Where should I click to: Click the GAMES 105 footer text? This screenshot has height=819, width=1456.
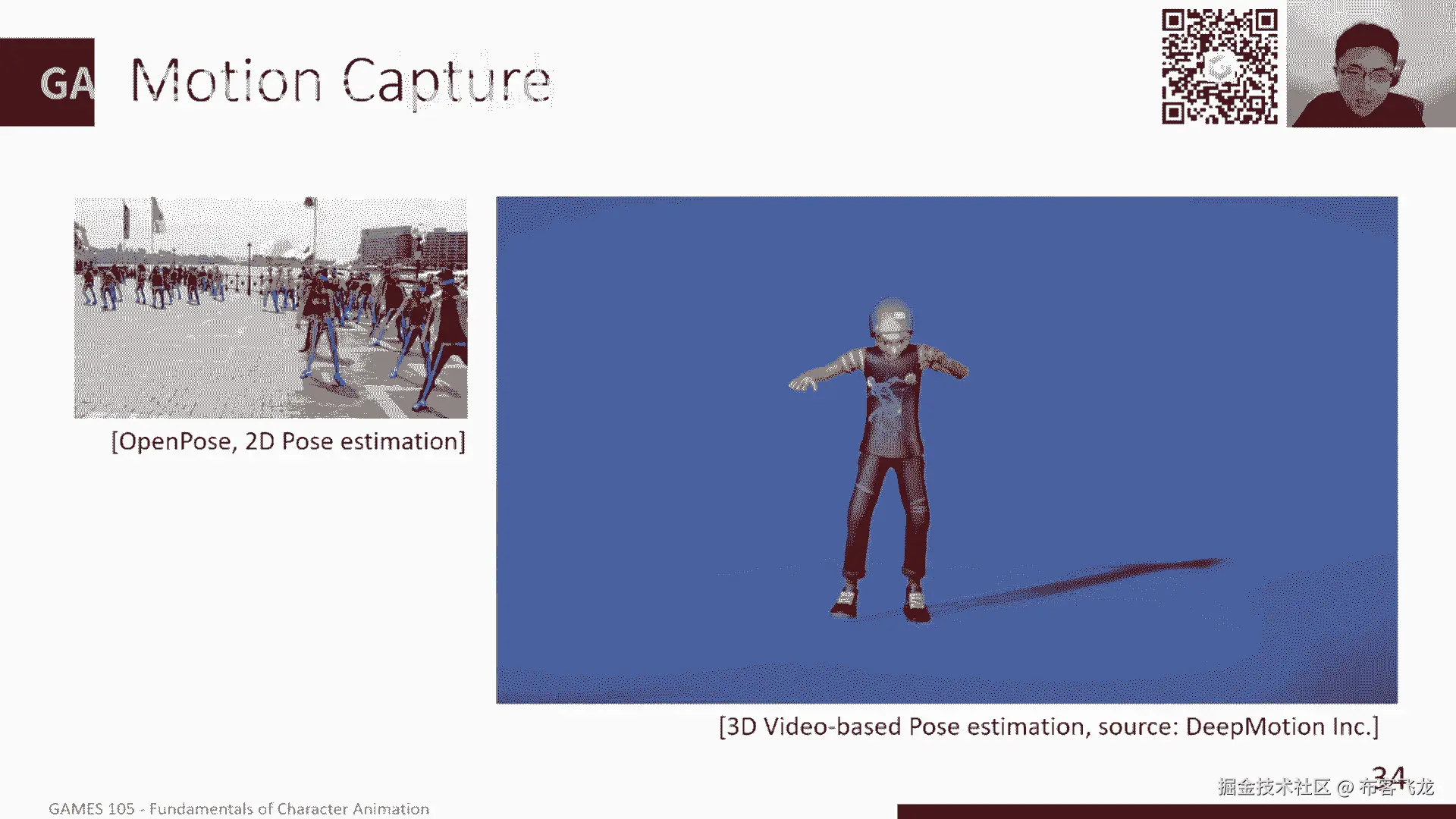[239, 808]
